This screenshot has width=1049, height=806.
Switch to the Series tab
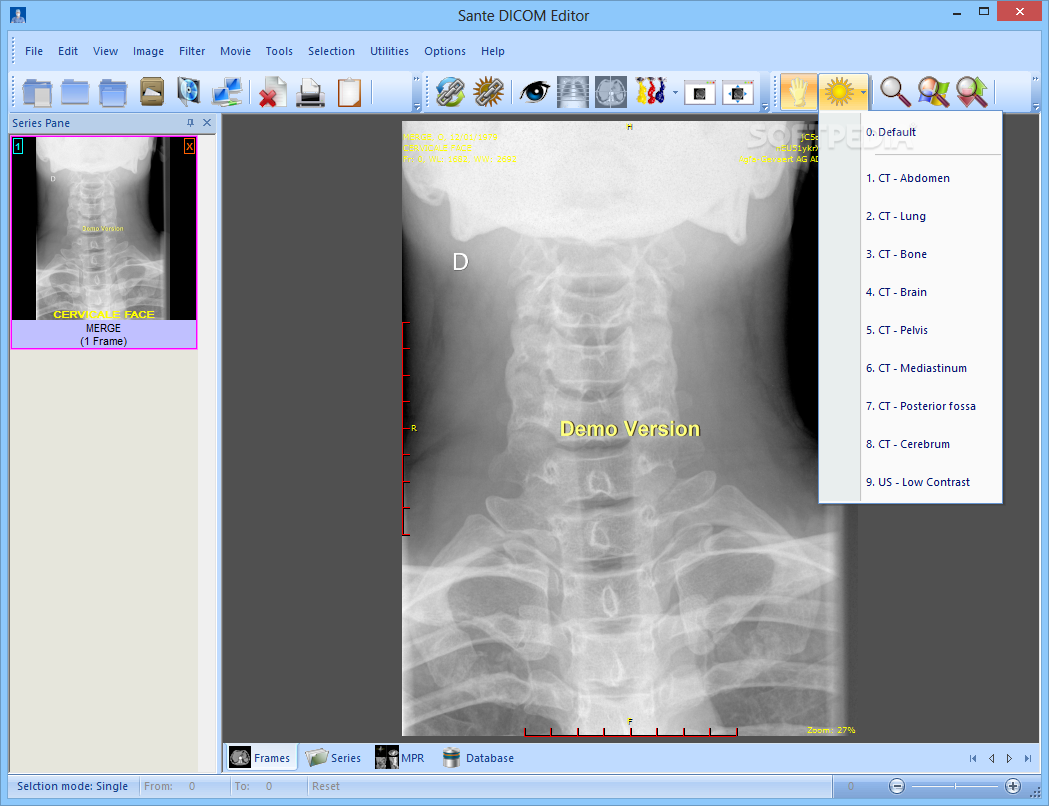click(333, 758)
